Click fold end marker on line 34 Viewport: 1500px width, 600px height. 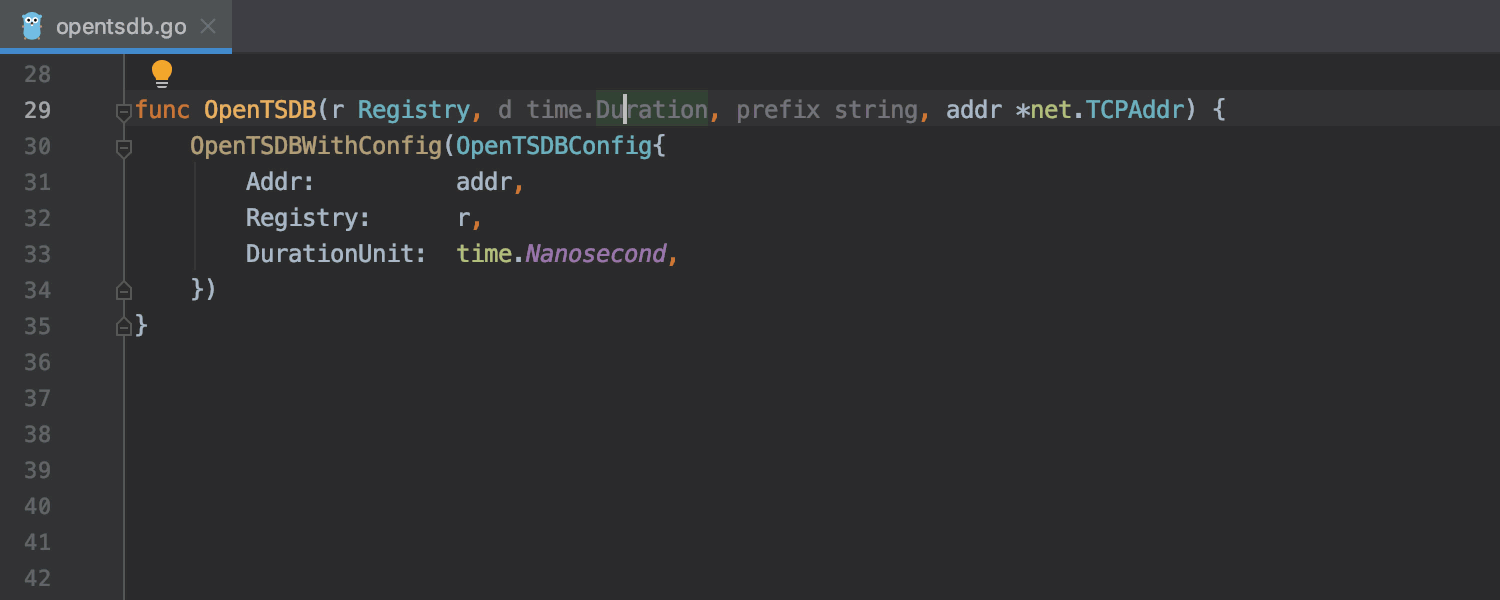click(124, 291)
